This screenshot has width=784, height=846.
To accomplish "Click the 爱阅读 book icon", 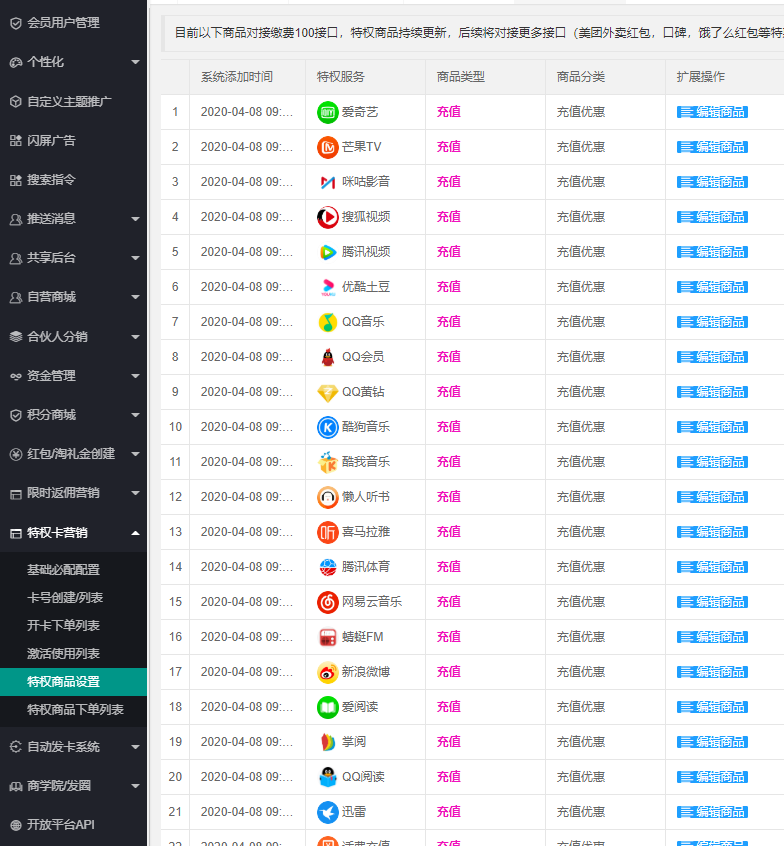I will [x=328, y=707].
